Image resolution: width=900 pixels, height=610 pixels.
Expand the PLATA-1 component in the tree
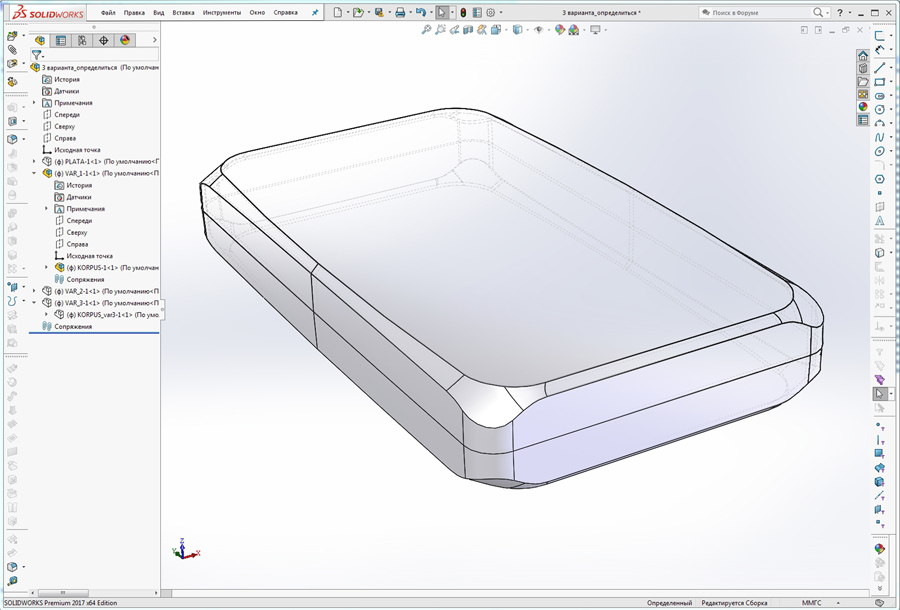pyautogui.click(x=34, y=160)
